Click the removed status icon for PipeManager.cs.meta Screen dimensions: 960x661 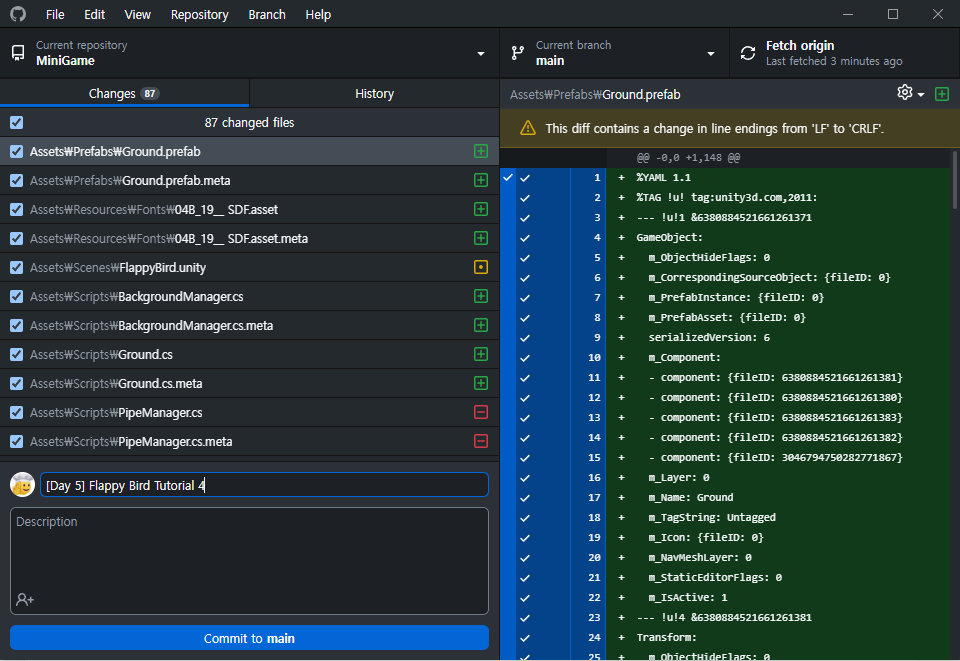(x=481, y=441)
